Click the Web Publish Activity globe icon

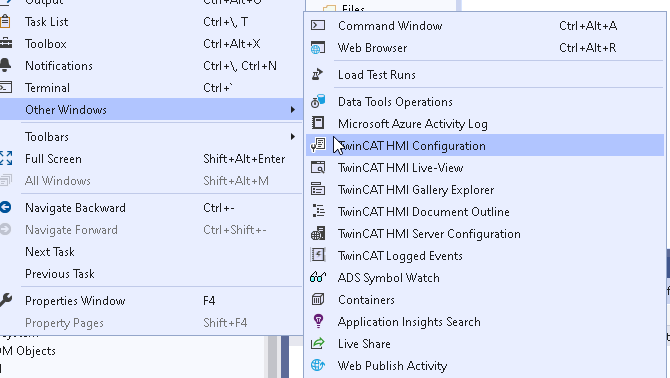point(317,365)
